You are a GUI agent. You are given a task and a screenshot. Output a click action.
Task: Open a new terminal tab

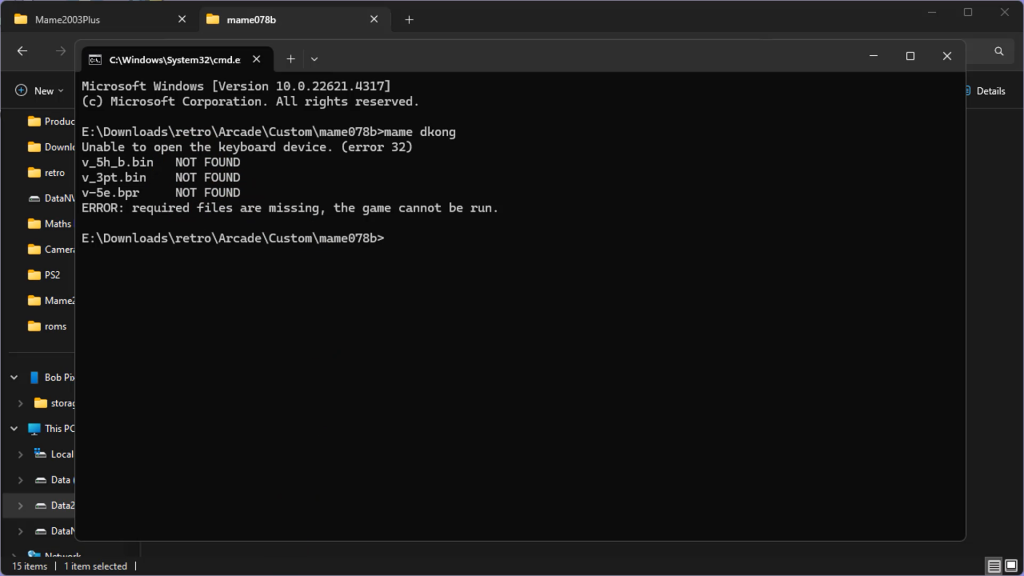point(291,59)
